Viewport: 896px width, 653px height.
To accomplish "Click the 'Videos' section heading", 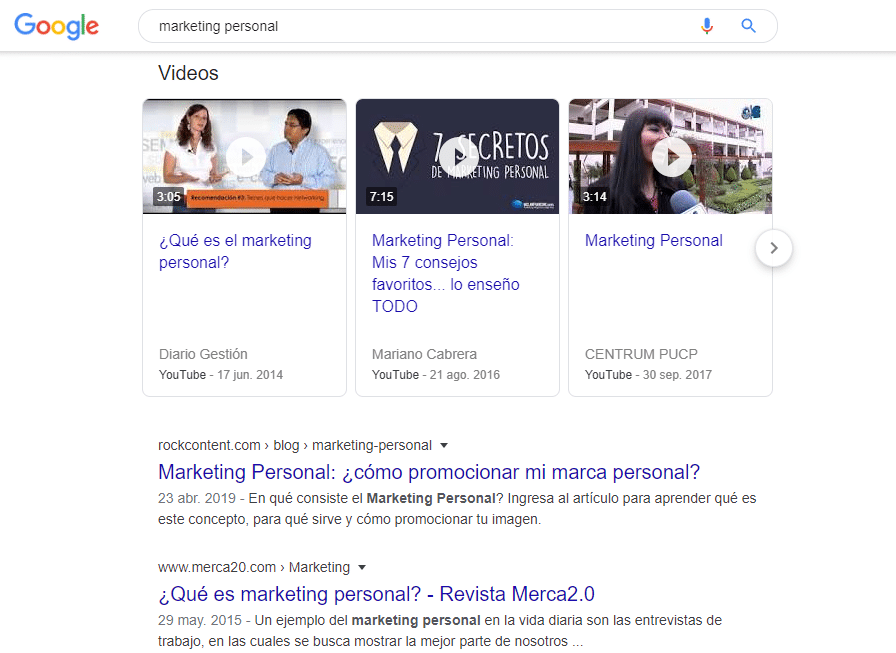I will [188, 73].
